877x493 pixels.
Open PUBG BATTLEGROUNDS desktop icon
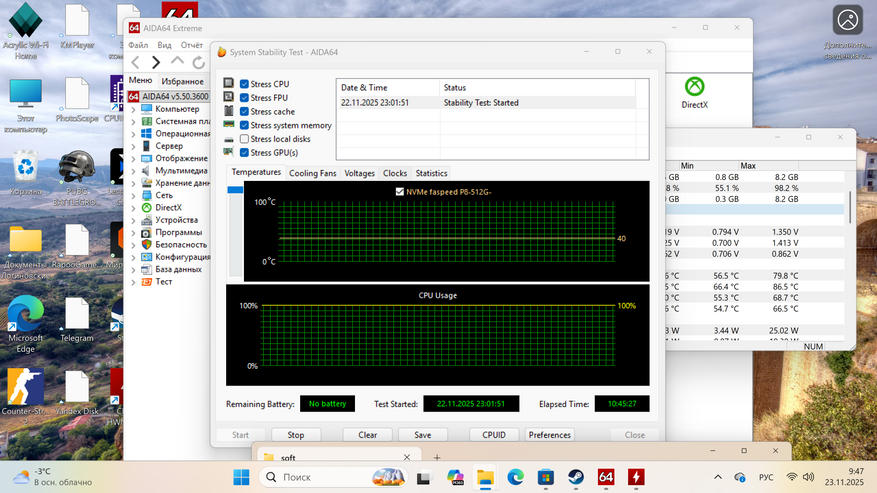click(x=77, y=178)
